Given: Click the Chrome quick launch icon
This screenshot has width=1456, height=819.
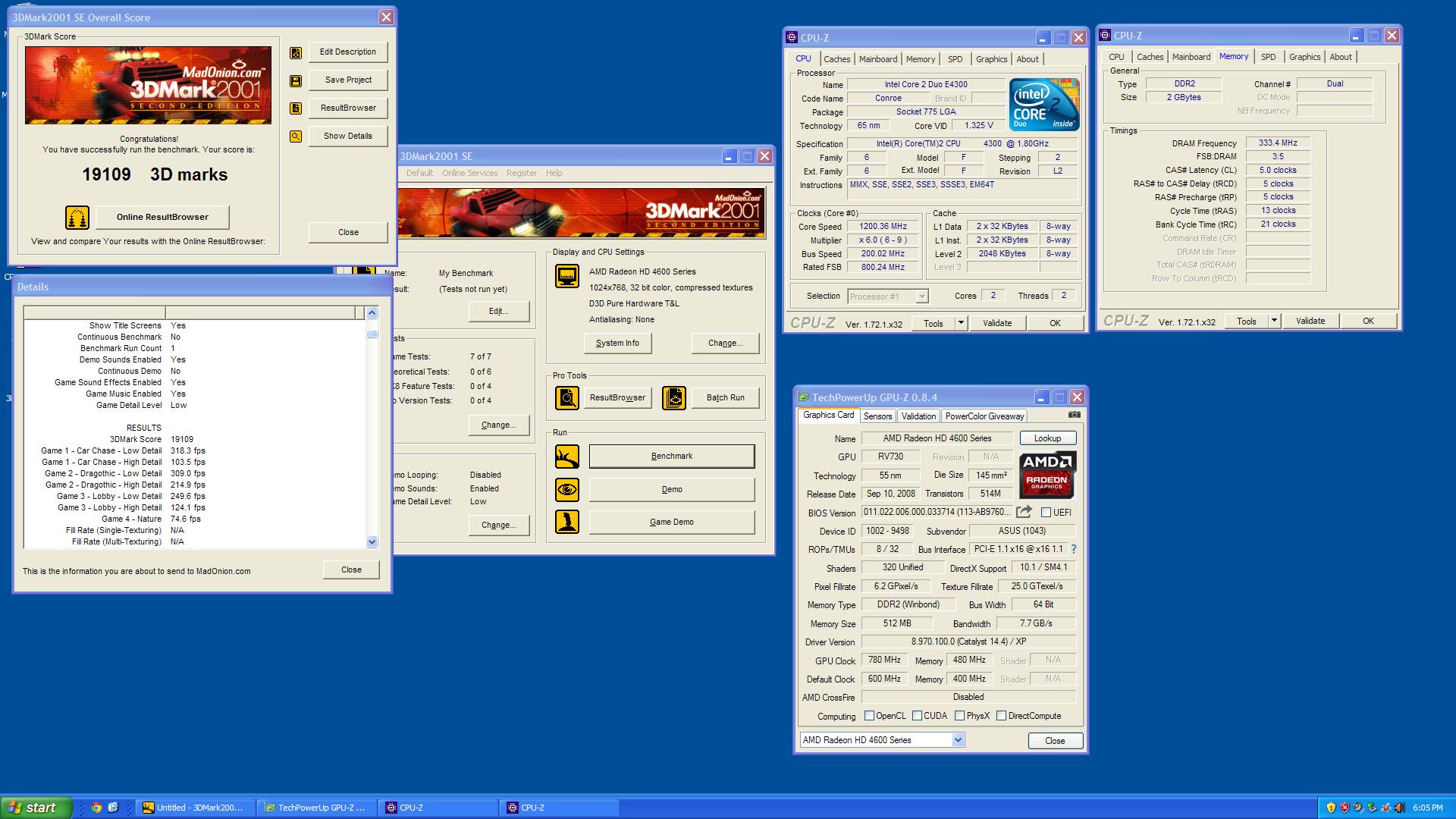Looking at the screenshot, I should tap(96, 808).
